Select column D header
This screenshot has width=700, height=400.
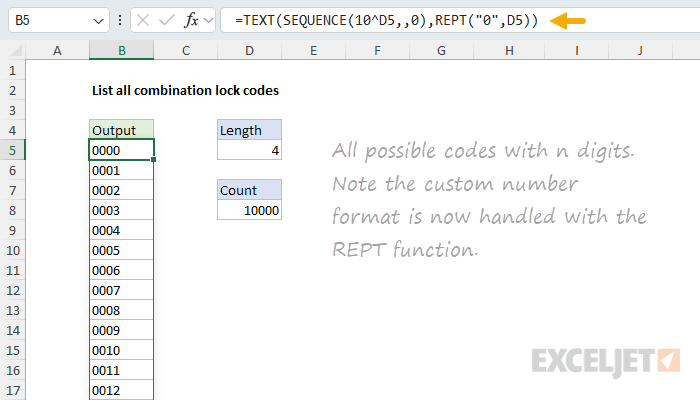pos(250,50)
